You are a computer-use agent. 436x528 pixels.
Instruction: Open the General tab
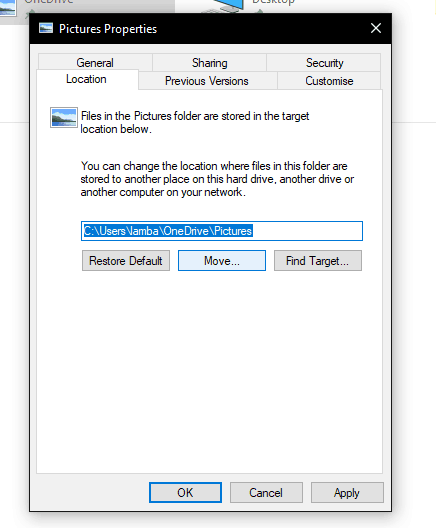tap(95, 63)
